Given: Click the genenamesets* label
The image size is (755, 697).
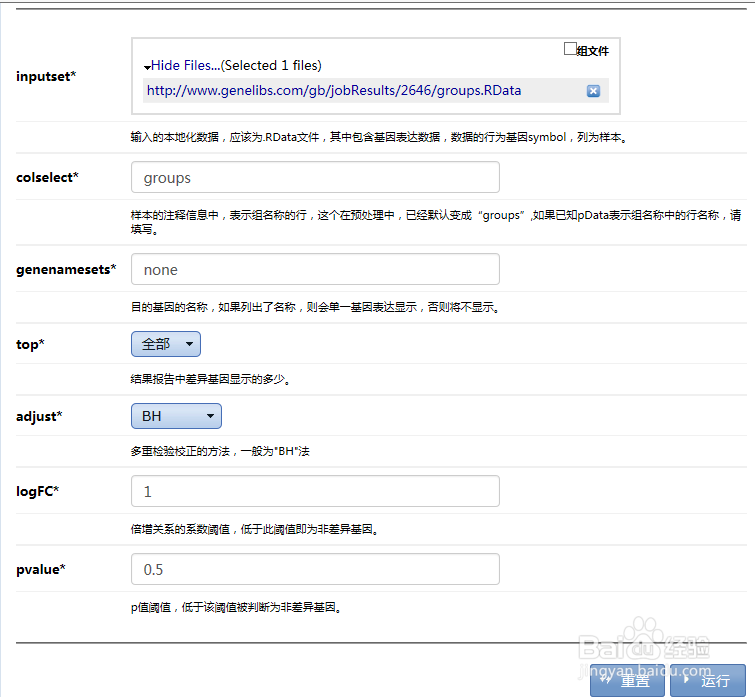Looking at the screenshot, I should (66, 270).
